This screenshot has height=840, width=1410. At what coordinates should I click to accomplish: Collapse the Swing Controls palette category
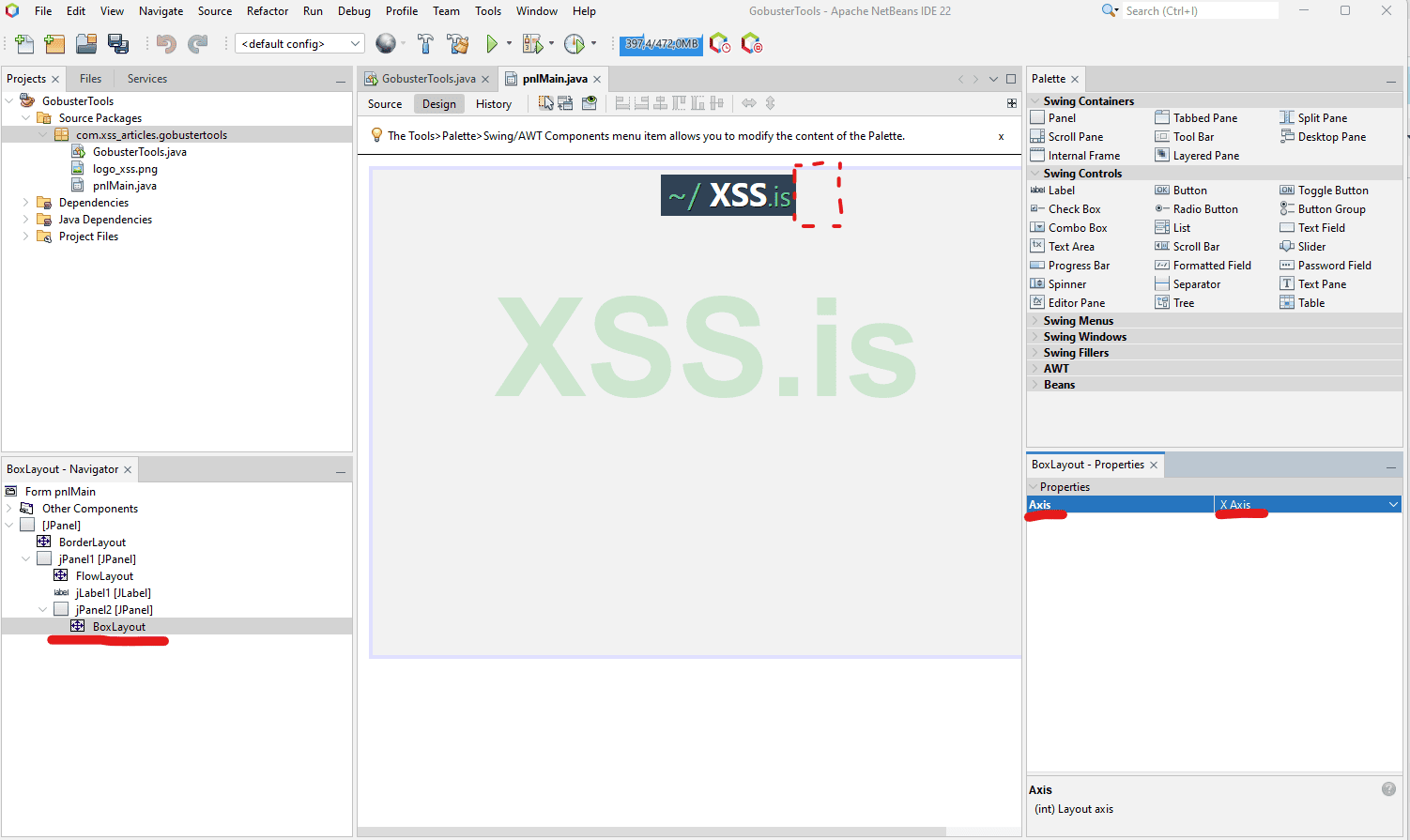coord(1036,174)
